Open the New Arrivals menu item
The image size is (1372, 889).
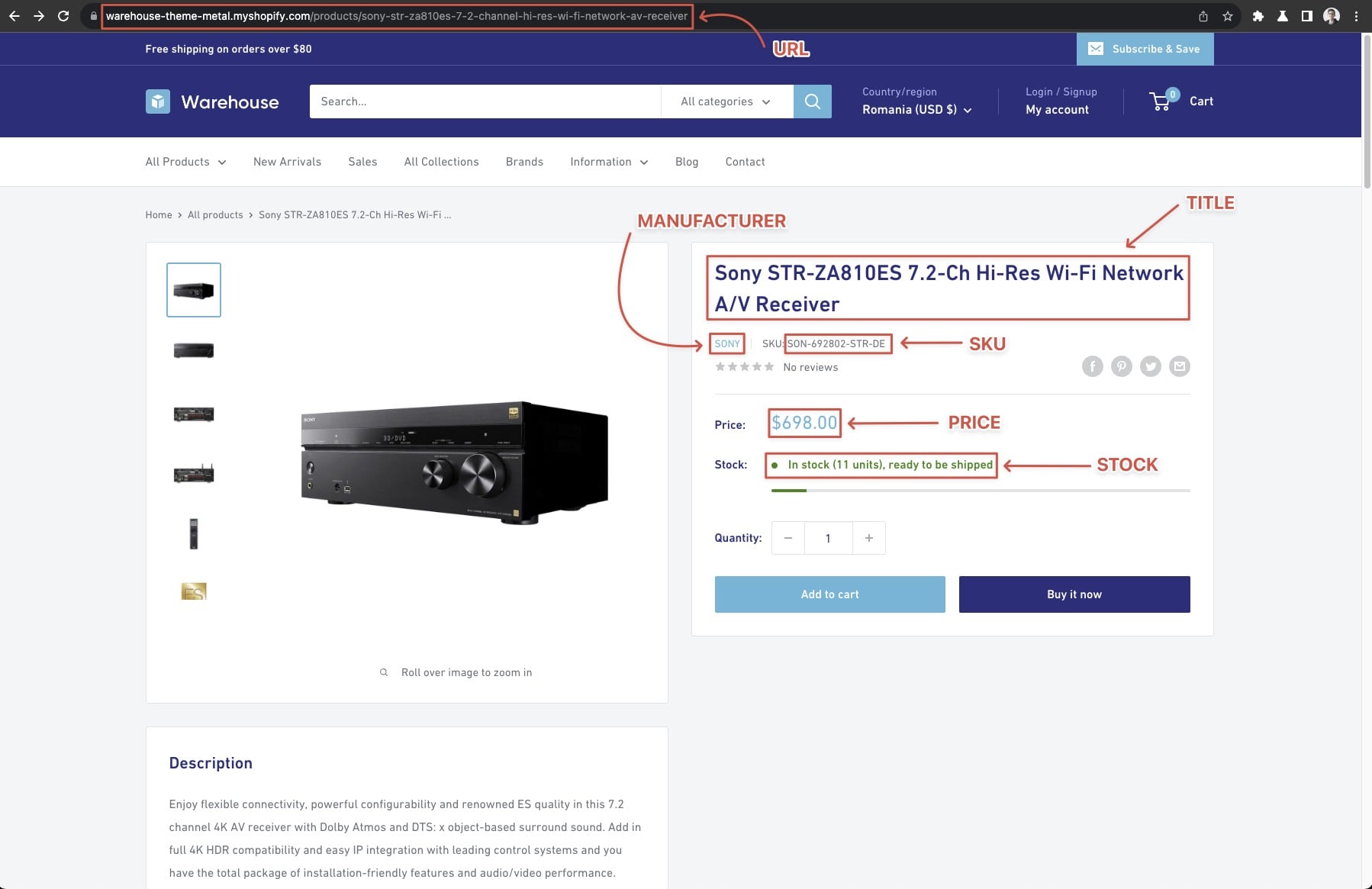[x=287, y=162]
